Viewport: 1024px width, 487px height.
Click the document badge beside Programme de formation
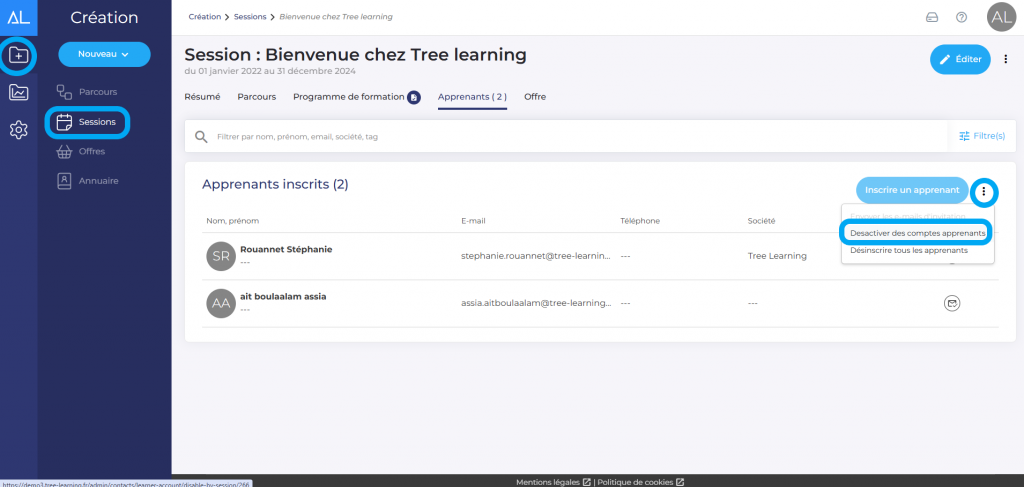click(414, 97)
